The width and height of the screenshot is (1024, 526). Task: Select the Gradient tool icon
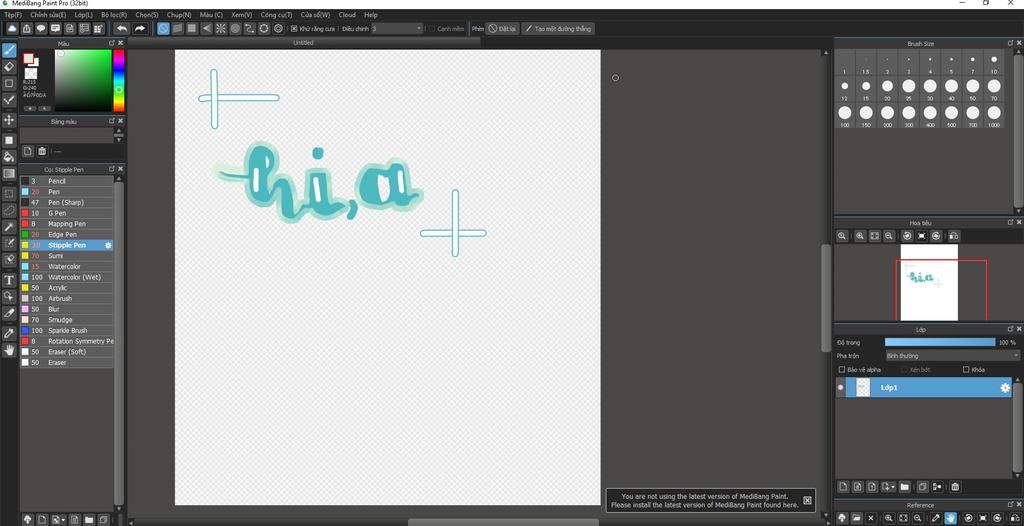click(x=9, y=174)
